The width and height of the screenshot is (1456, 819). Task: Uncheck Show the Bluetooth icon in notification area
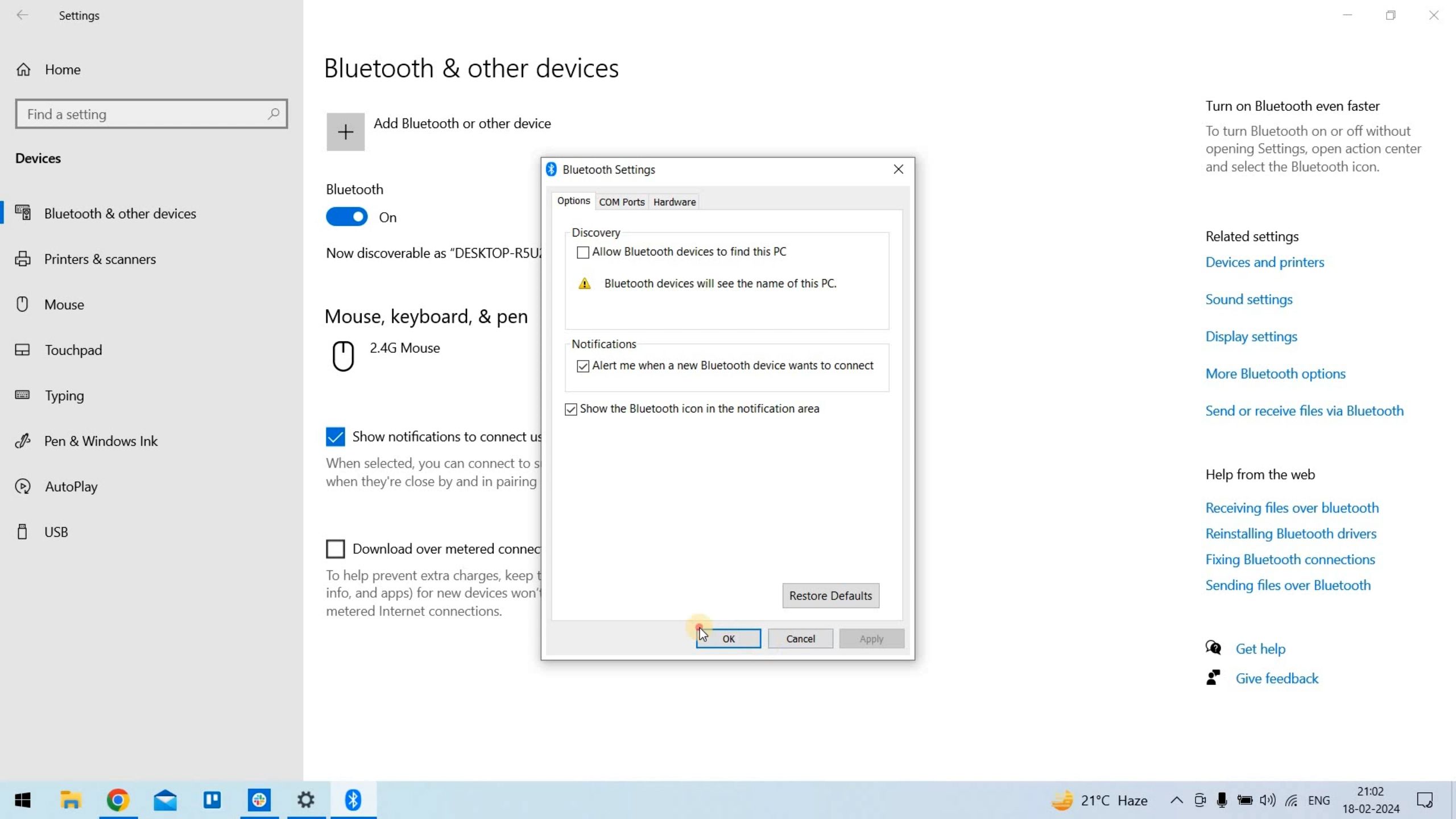[x=571, y=409]
